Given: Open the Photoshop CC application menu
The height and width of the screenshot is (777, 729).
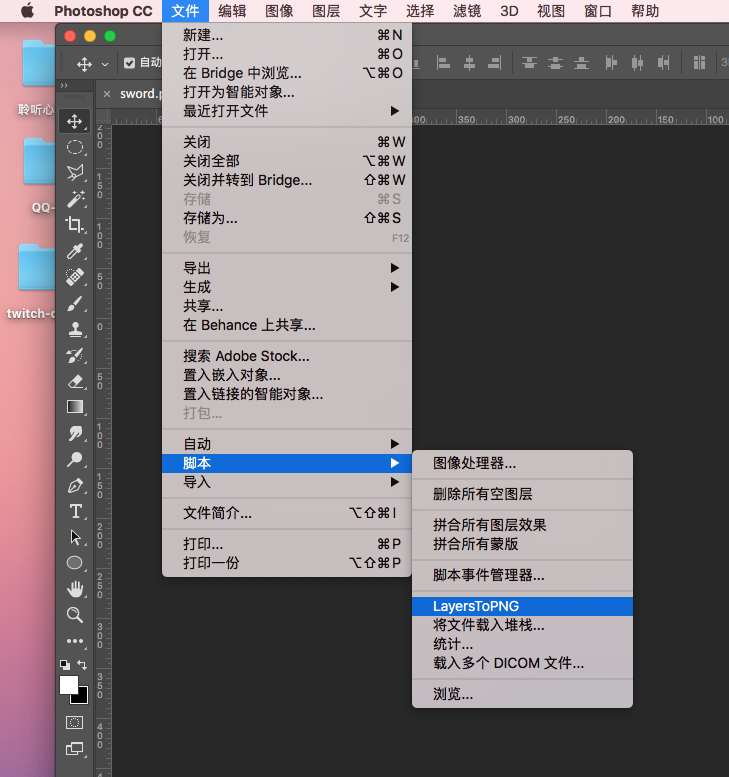Looking at the screenshot, I should point(103,11).
